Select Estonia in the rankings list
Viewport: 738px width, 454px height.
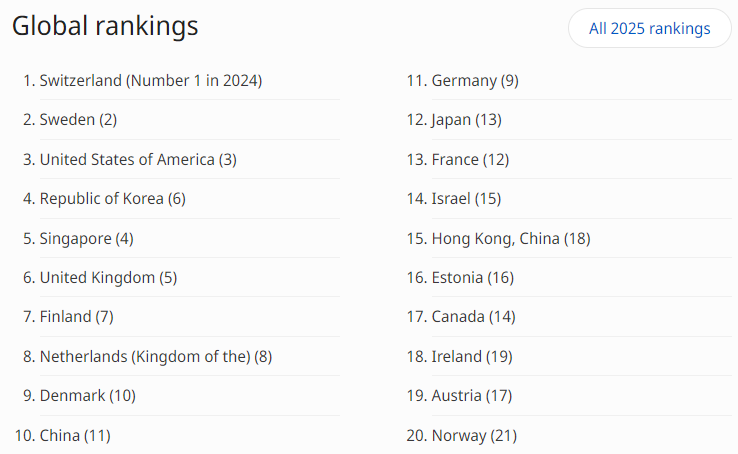472,277
